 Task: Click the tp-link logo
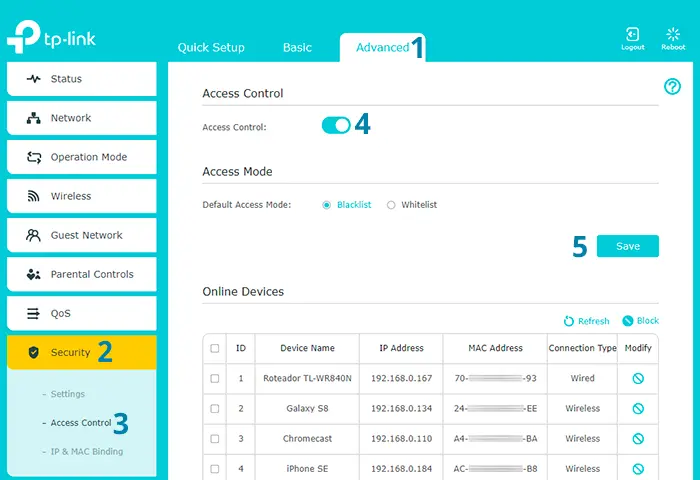pos(51,37)
